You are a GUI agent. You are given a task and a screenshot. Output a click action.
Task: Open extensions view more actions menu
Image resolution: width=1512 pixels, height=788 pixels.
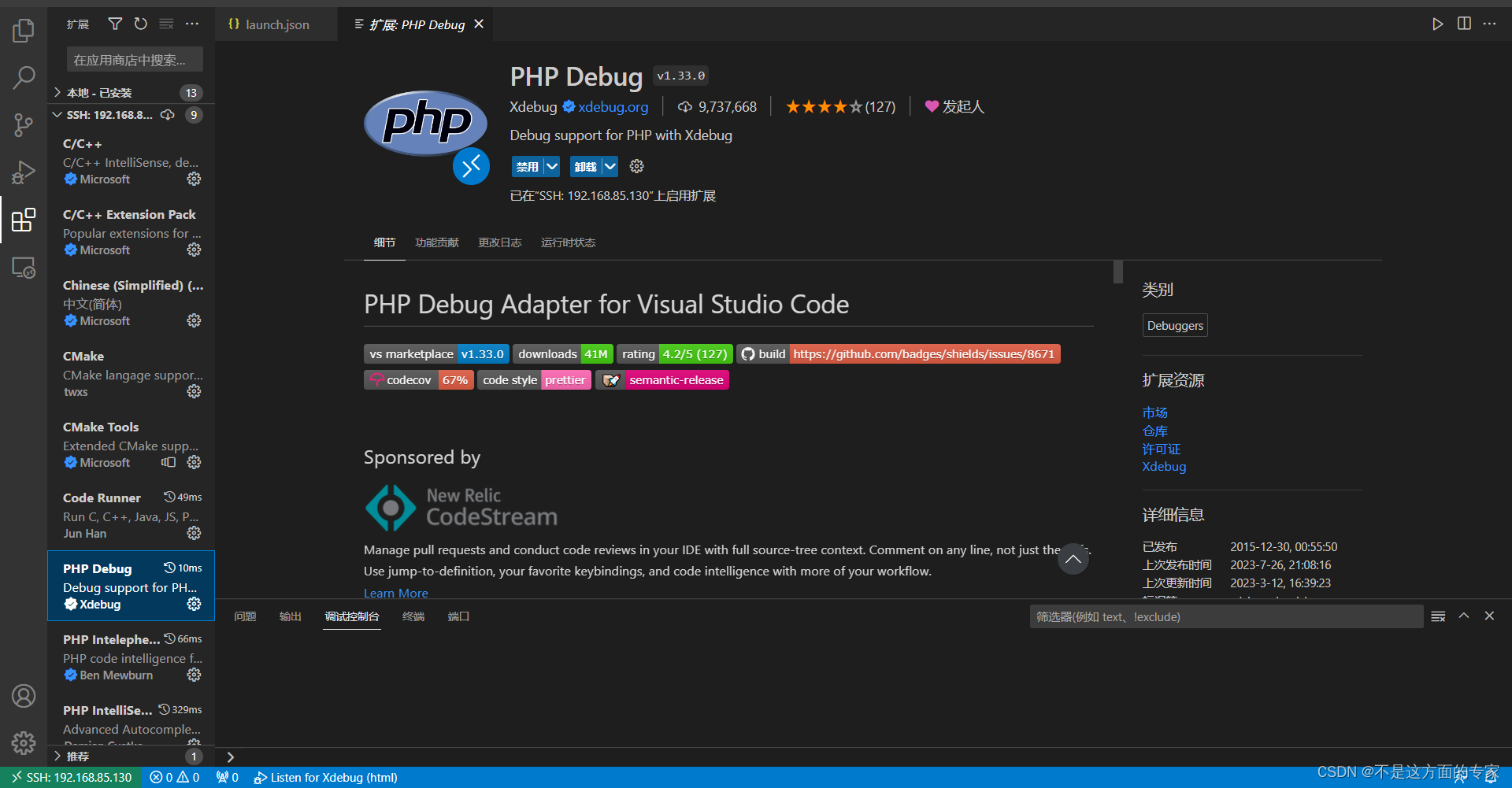192,24
